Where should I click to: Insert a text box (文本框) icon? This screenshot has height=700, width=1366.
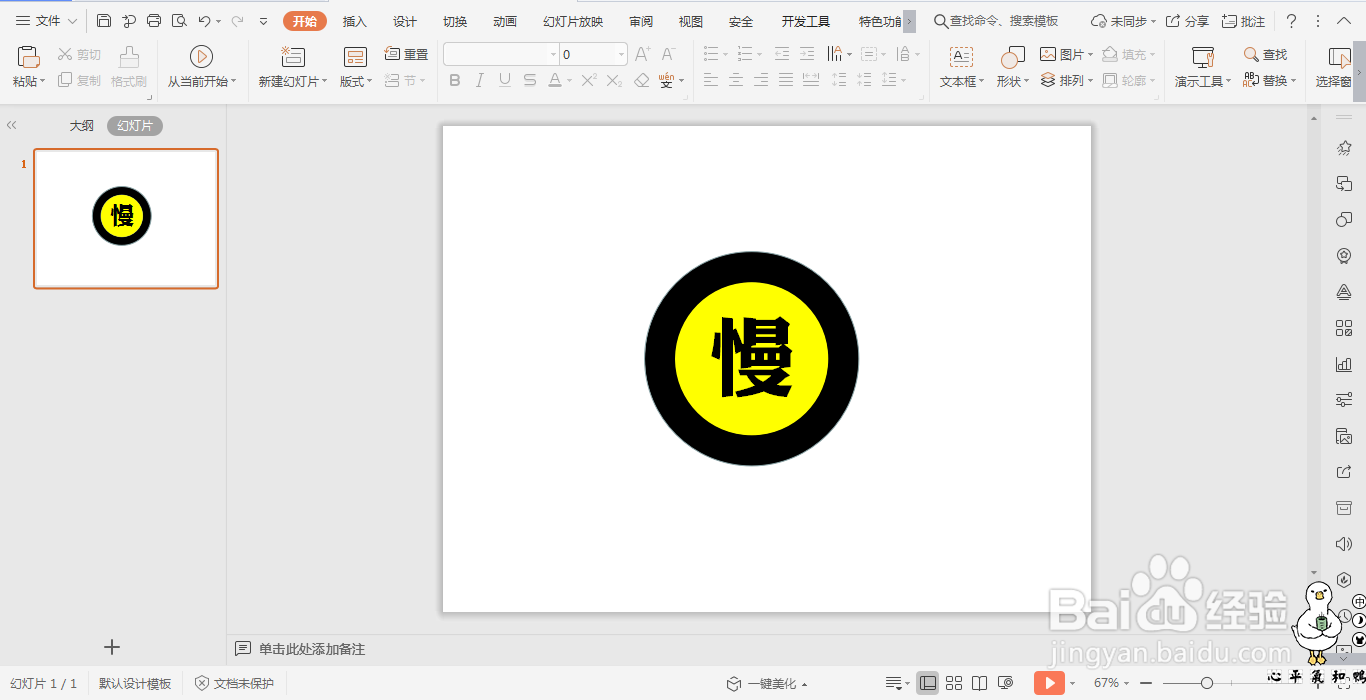[961, 57]
